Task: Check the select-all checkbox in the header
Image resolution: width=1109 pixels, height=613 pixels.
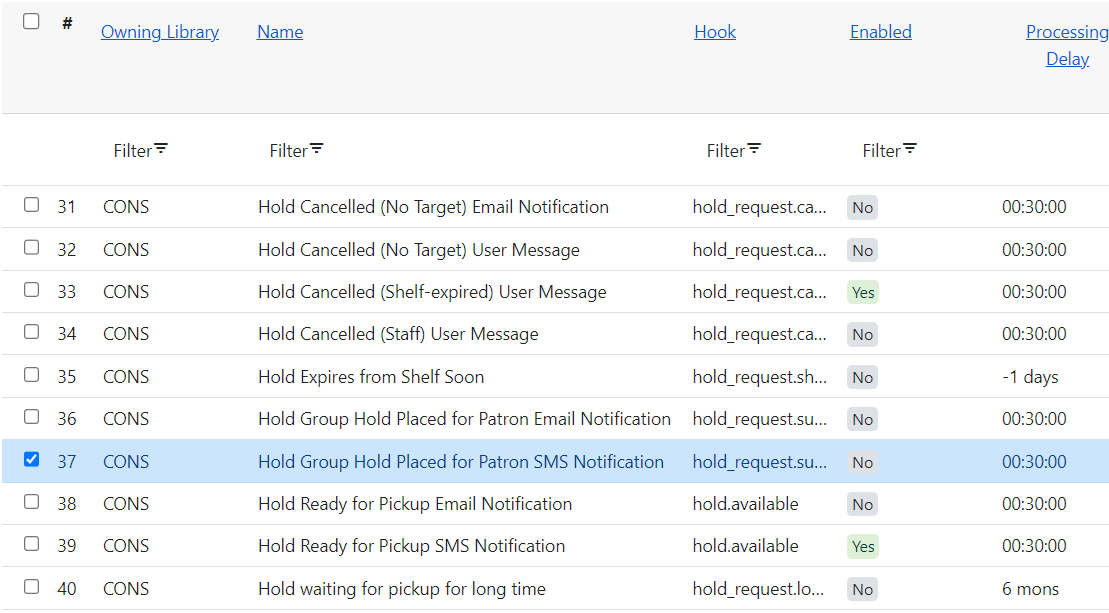Action: pos(31,21)
